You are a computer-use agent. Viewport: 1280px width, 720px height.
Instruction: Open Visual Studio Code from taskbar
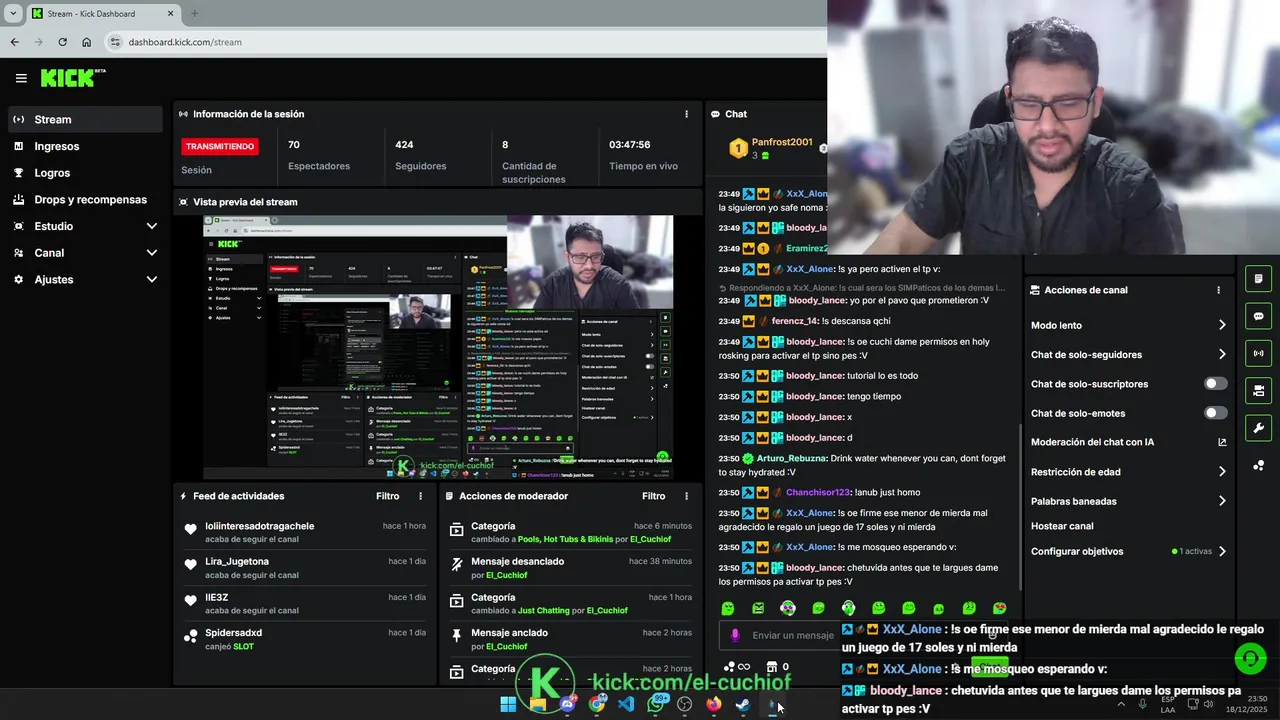[x=626, y=704]
